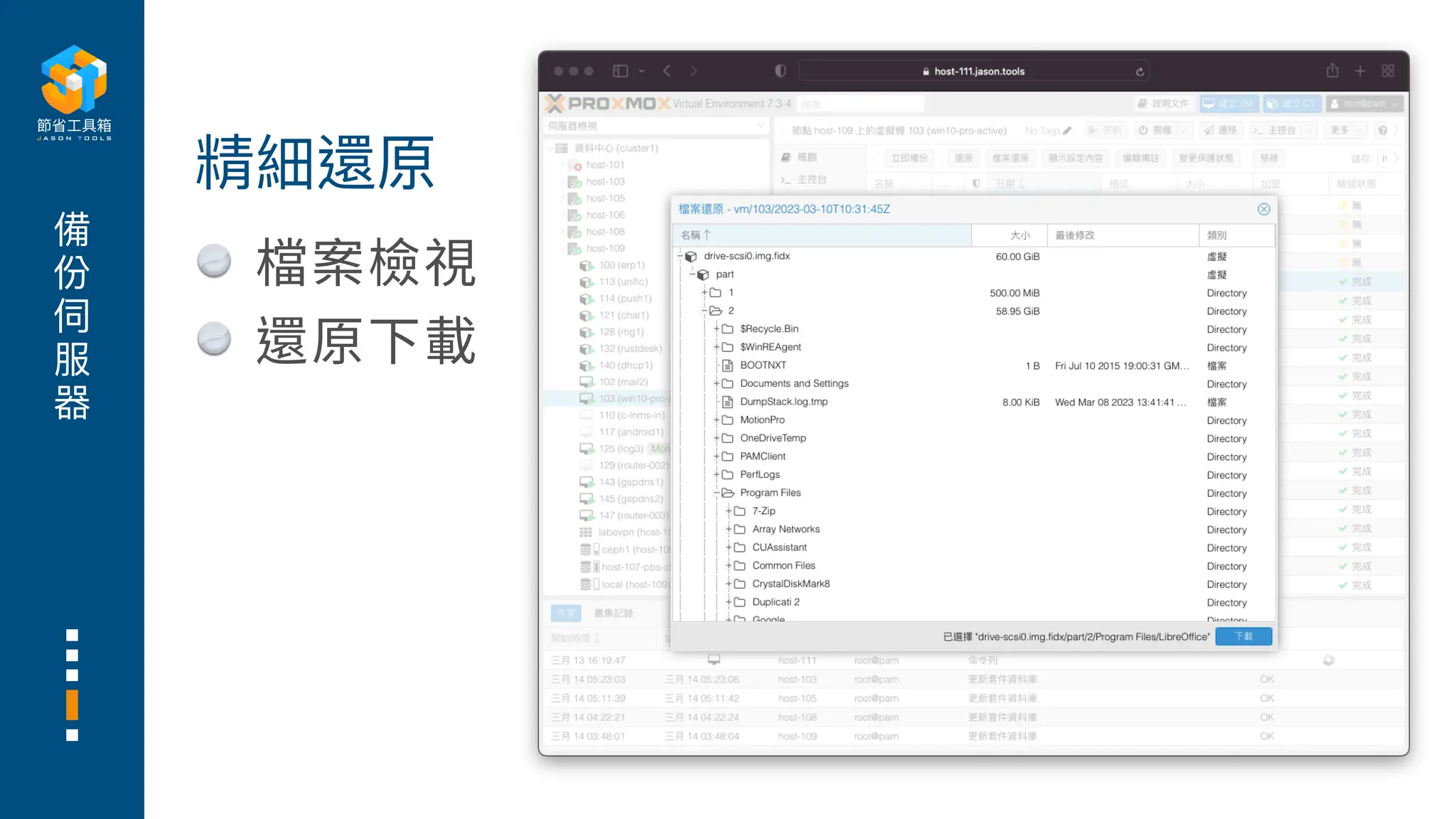Screen dimensions: 1456x819
Task: Reload the page with the refresh icon
Action: coord(1140,71)
